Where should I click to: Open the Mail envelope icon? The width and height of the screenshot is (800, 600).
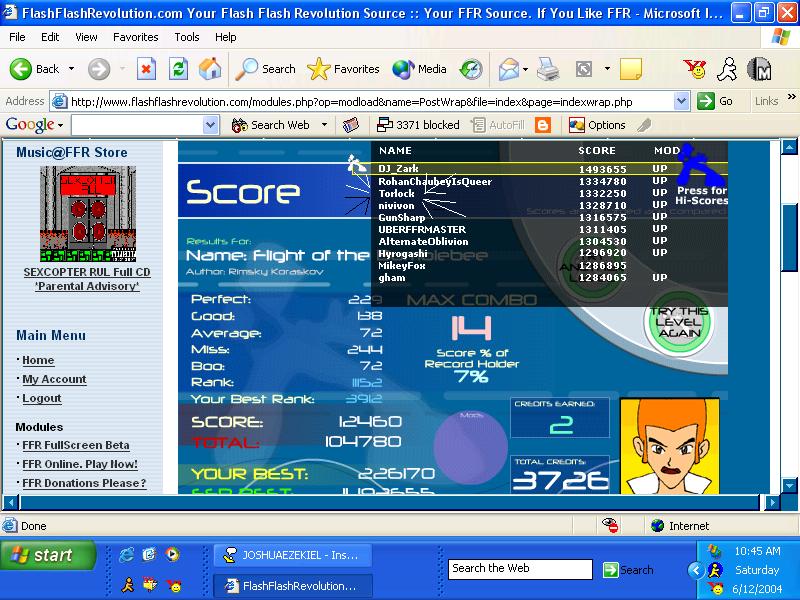click(509, 69)
